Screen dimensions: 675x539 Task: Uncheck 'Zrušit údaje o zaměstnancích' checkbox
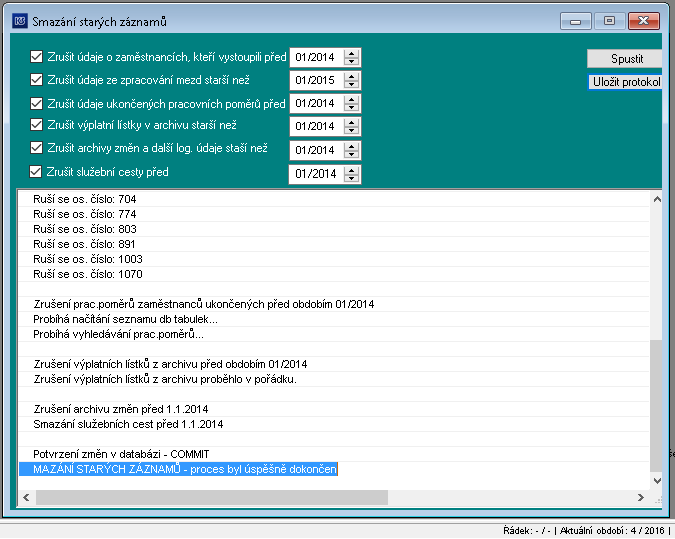37,57
